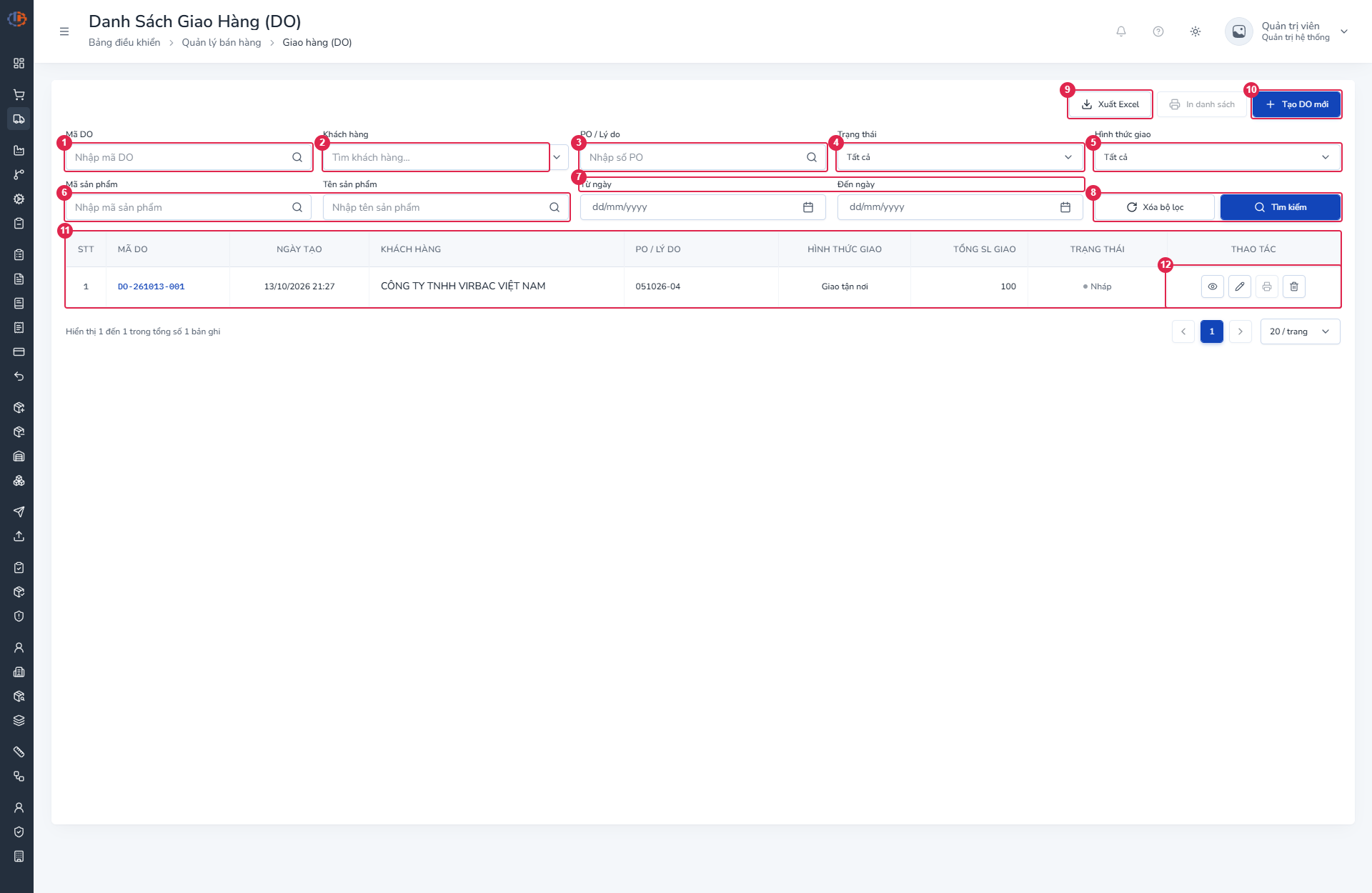Toggle the light/dark theme sun icon
The height and width of the screenshot is (893, 1372).
pyautogui.click(x=1195, y=31)
